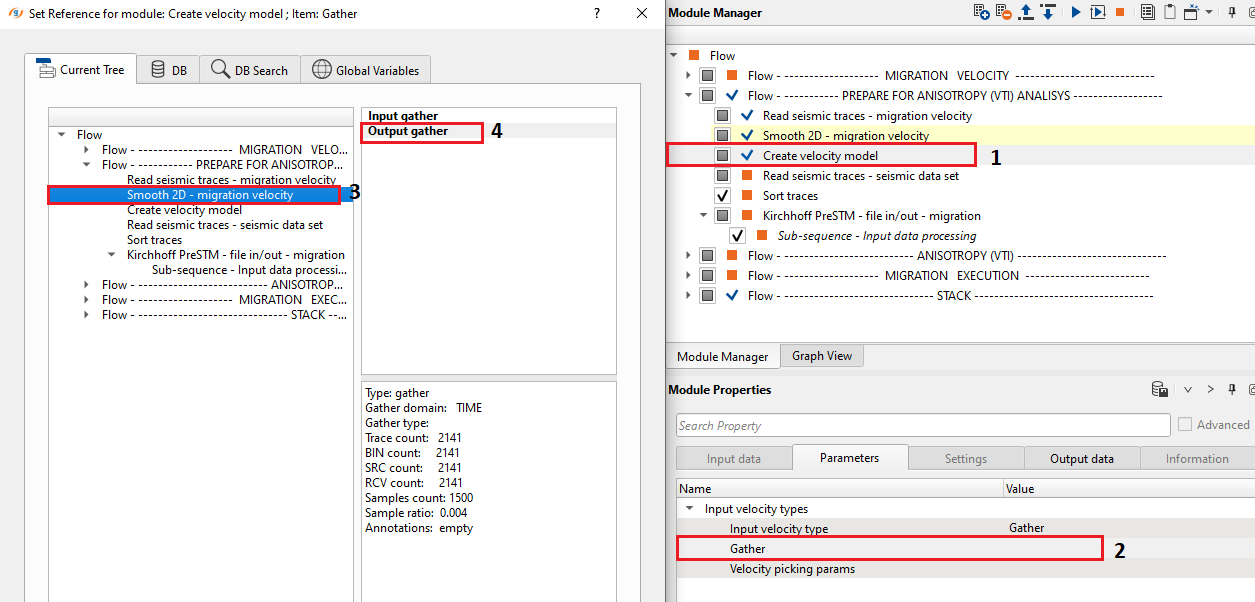Switch to the DB Search tab
The image size is (1255, 602).
[x=250, y=70]
